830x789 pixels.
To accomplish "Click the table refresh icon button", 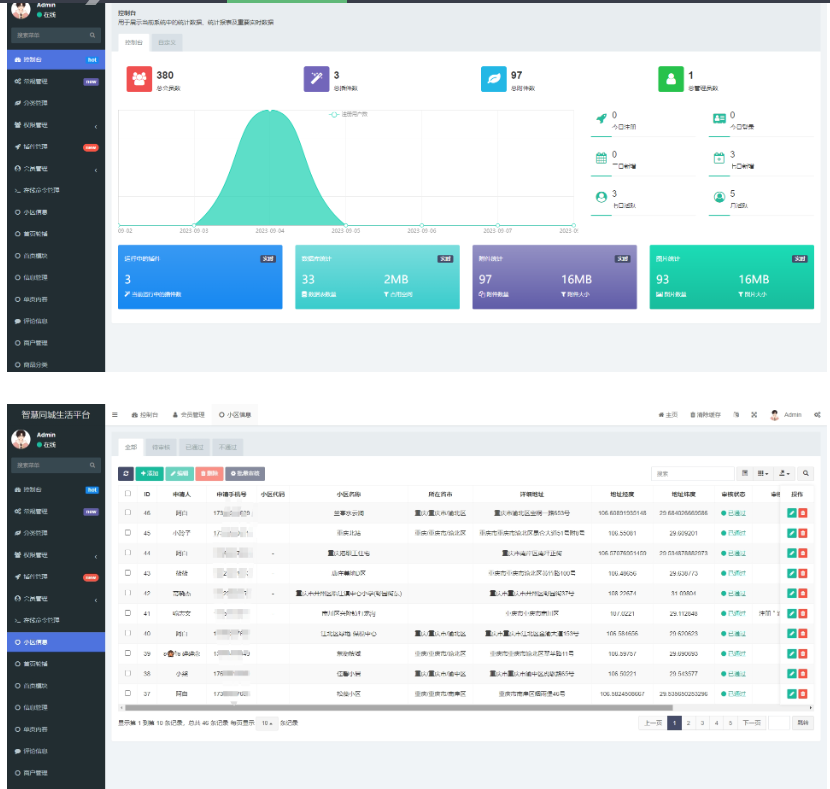I will tap(126, 473).
